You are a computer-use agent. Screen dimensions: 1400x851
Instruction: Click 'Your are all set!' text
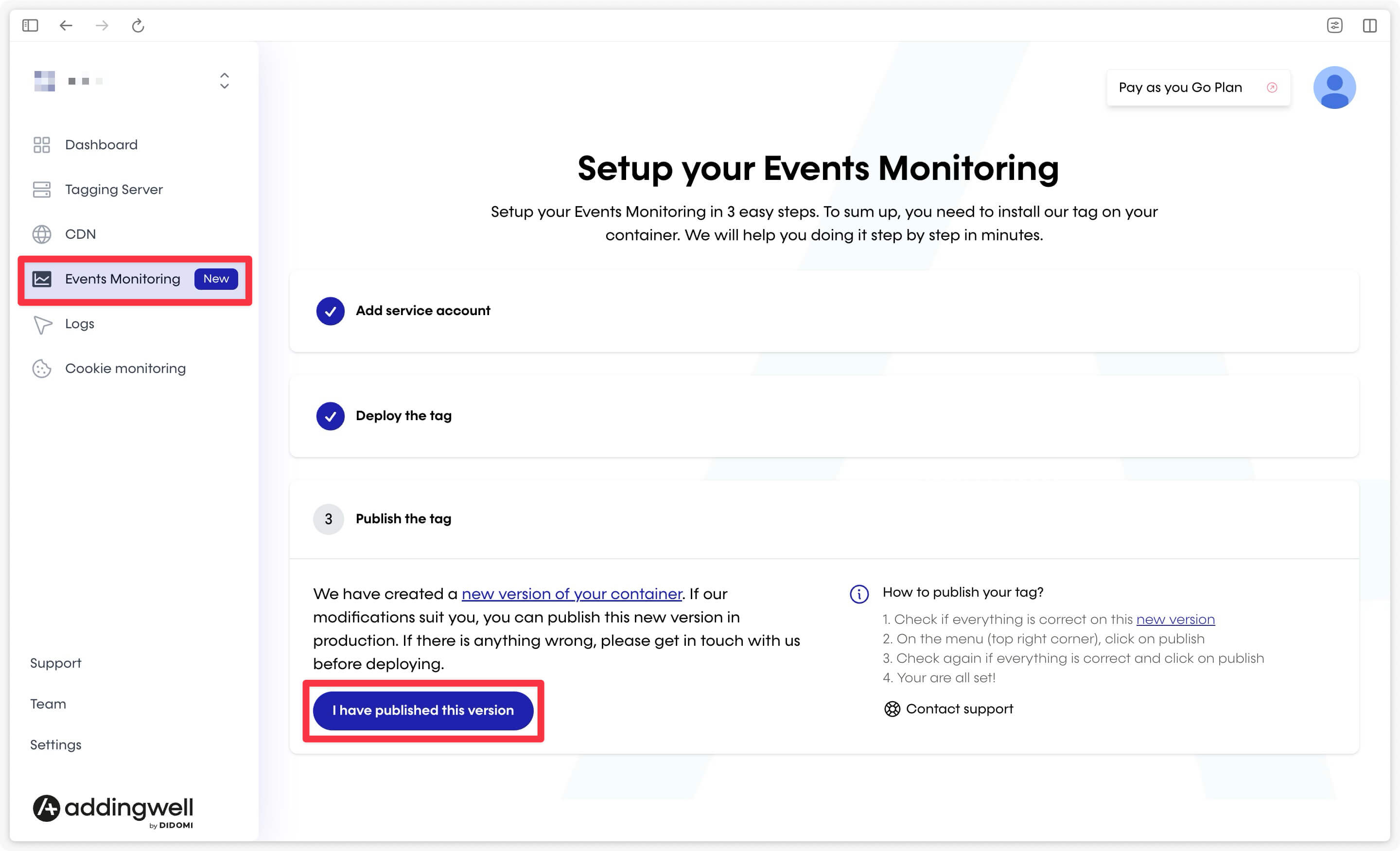[x=939, y=677]
